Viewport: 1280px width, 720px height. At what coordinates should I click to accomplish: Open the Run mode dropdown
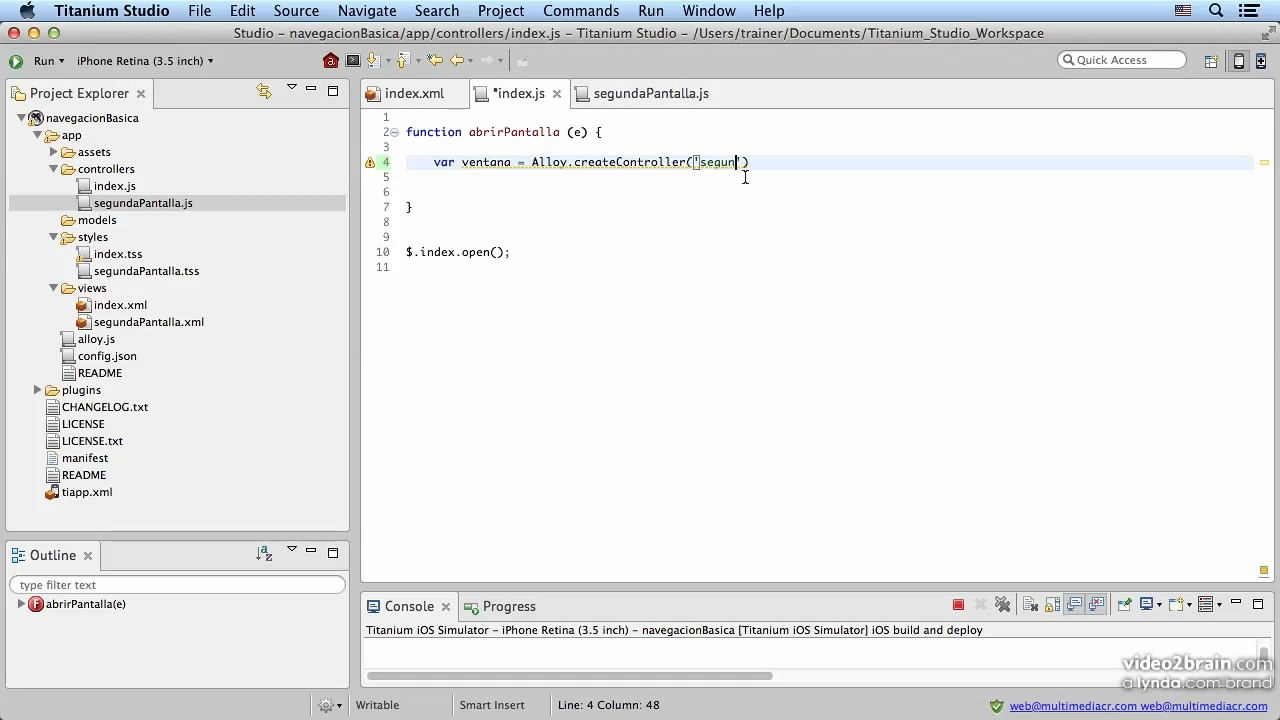(x=49, y=61)
